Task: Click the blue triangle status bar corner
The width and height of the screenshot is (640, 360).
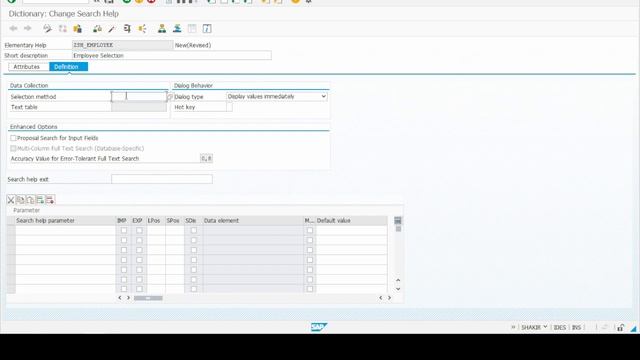Action: [x=633, y=329]
